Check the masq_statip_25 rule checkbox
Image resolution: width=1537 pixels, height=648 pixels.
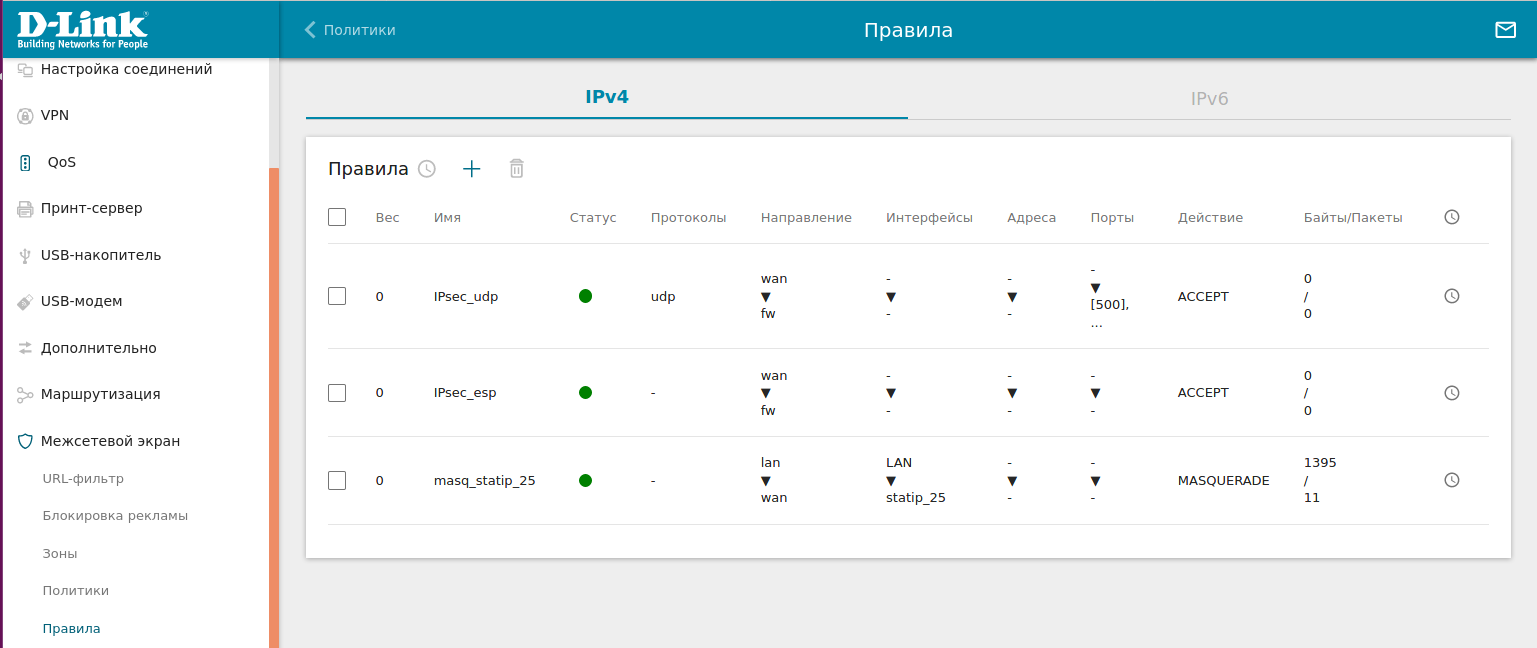(337, 481)
